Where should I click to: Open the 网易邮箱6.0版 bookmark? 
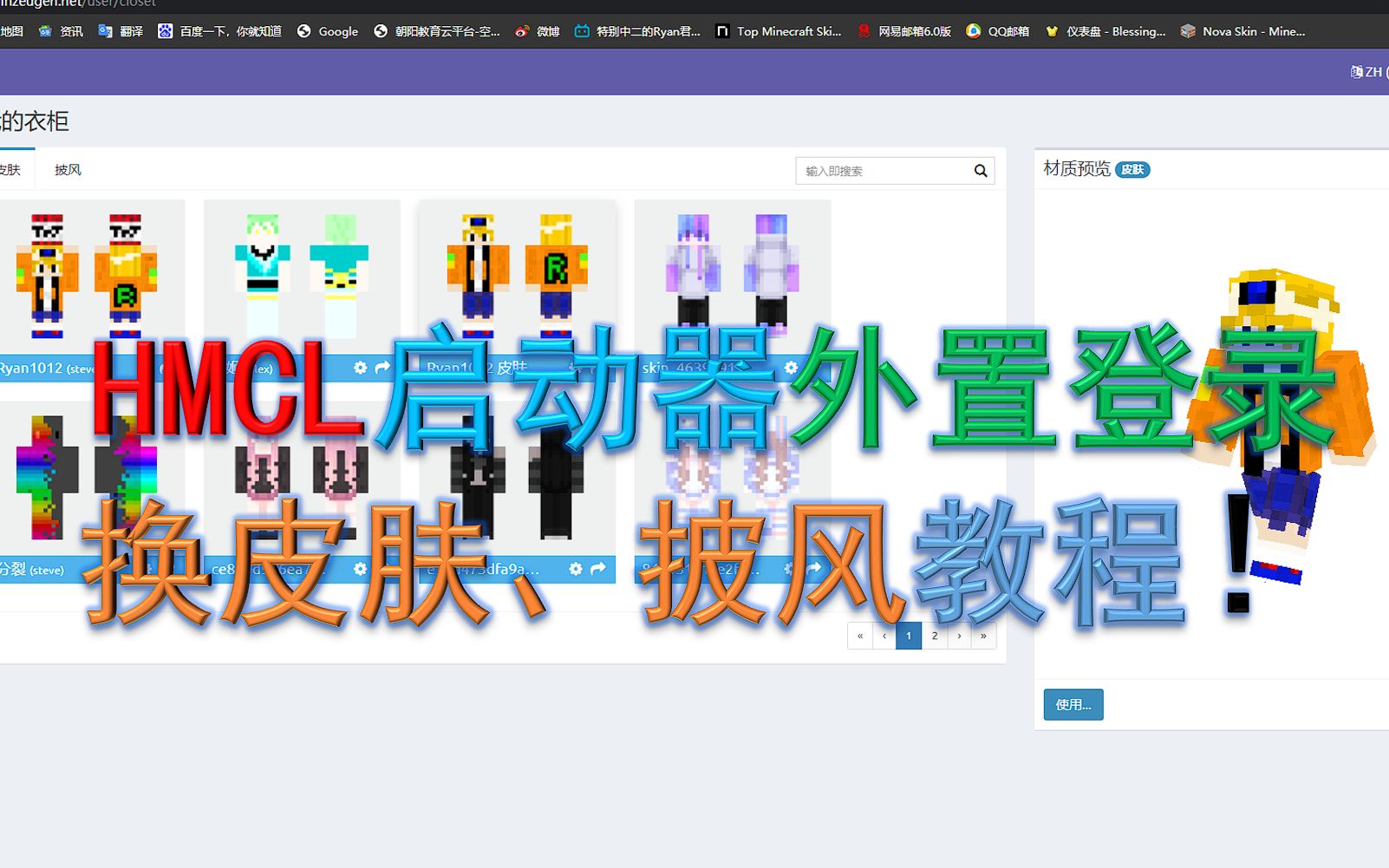[x=903, y=31]
